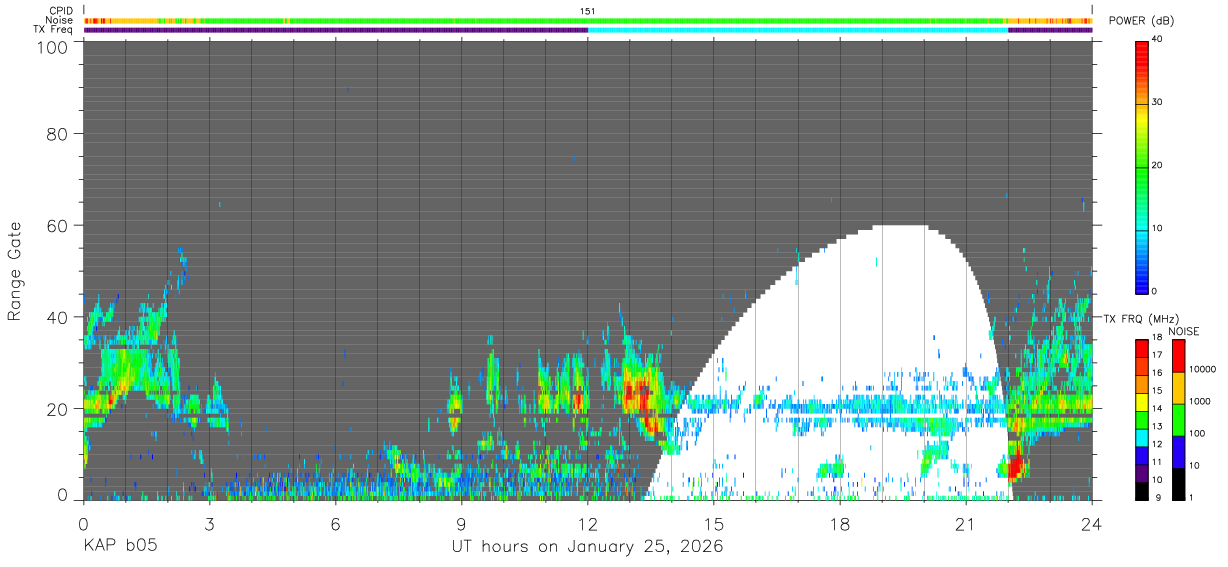Click the 21 tick on UT hours axis
Viewport: 1228px width, 567px height.
pyautogui.click(x=966, y=523)
